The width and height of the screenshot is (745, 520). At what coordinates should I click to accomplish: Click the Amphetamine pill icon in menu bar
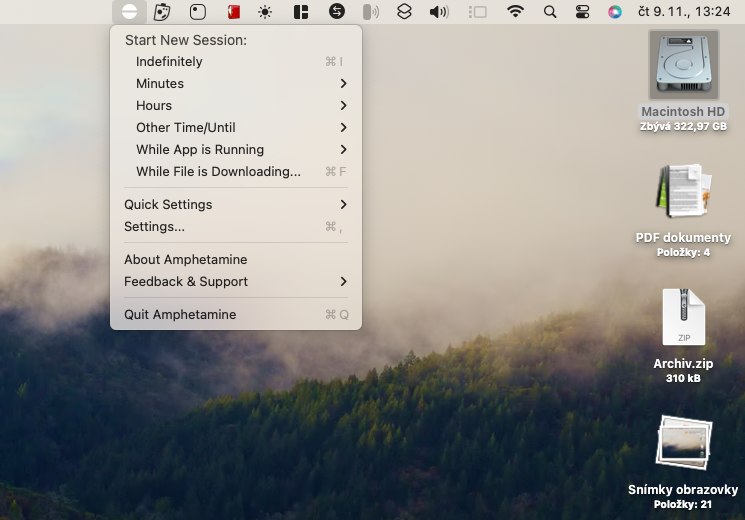129,11
